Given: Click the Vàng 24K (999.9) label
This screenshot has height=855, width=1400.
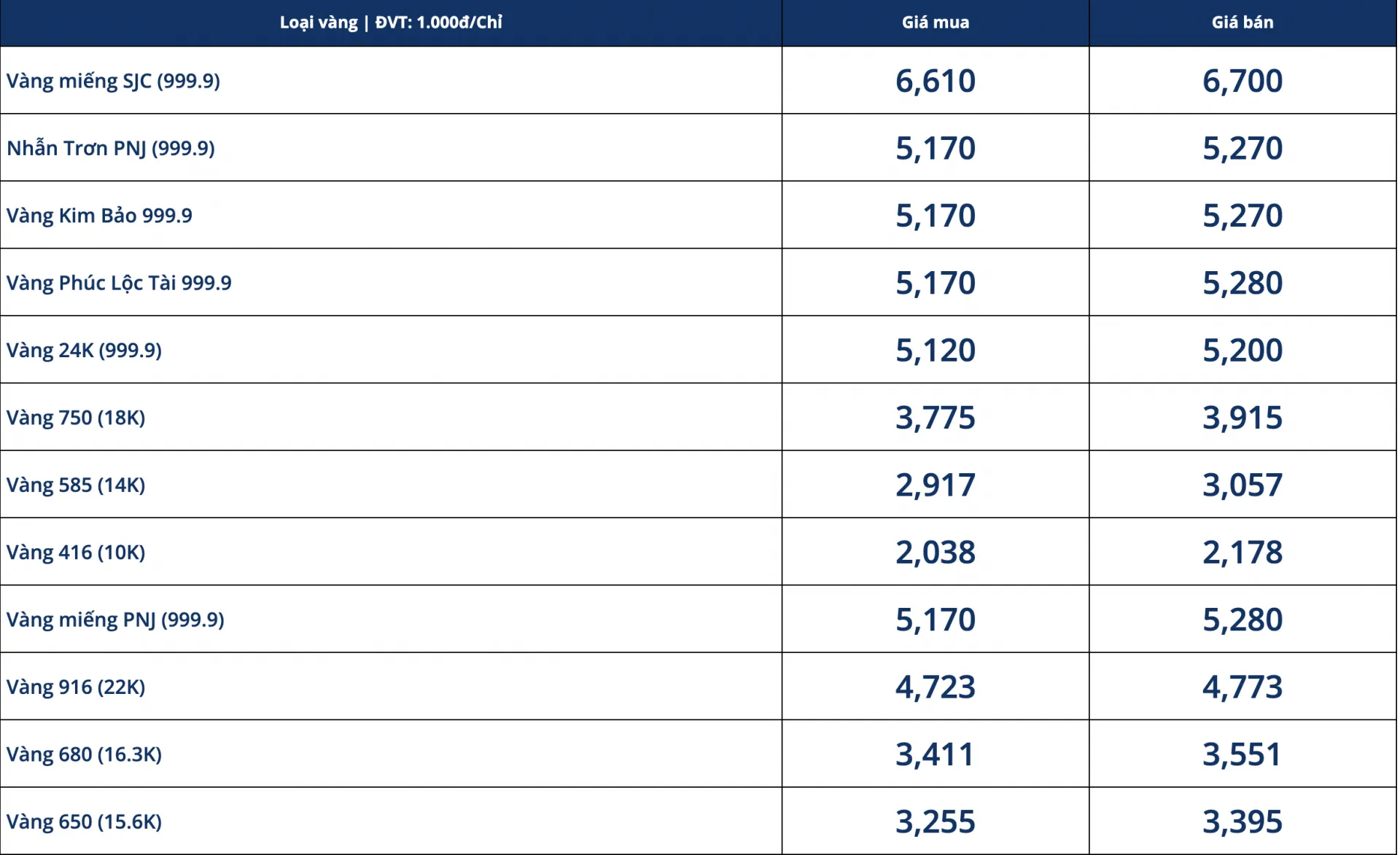Looking at the screenshot, I should point(84,350).
